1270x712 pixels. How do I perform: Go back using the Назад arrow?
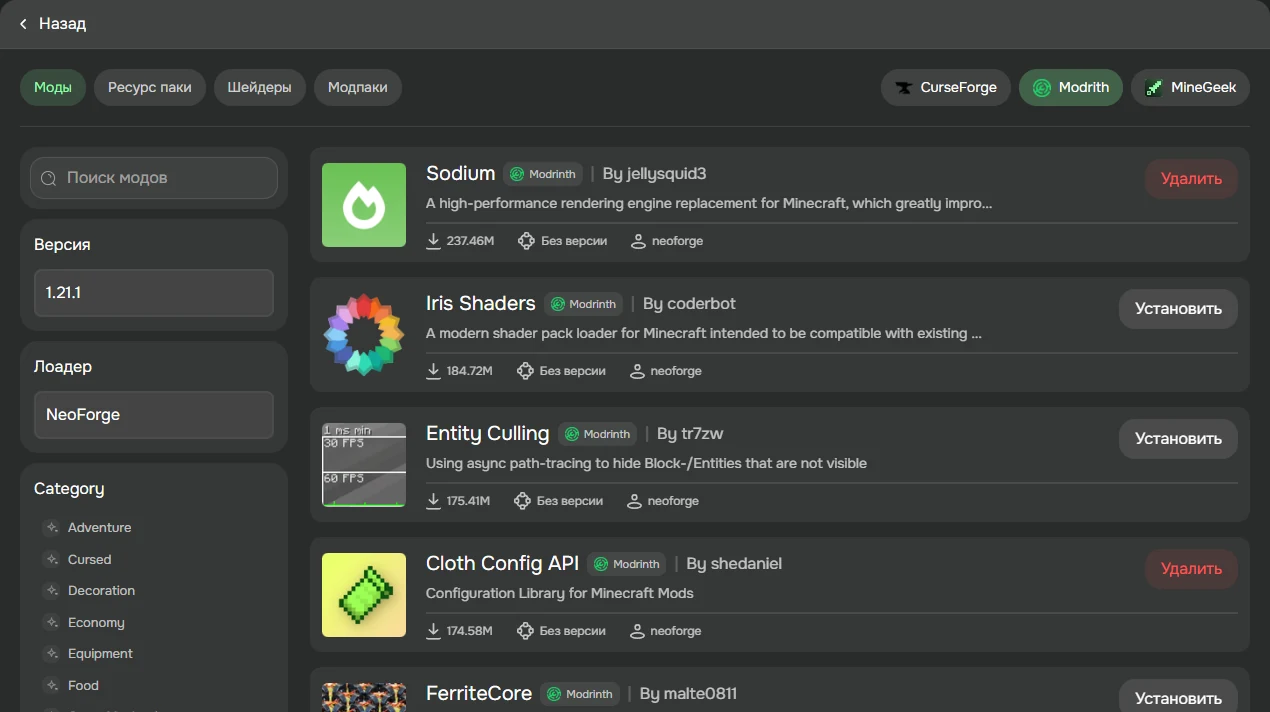23,24
